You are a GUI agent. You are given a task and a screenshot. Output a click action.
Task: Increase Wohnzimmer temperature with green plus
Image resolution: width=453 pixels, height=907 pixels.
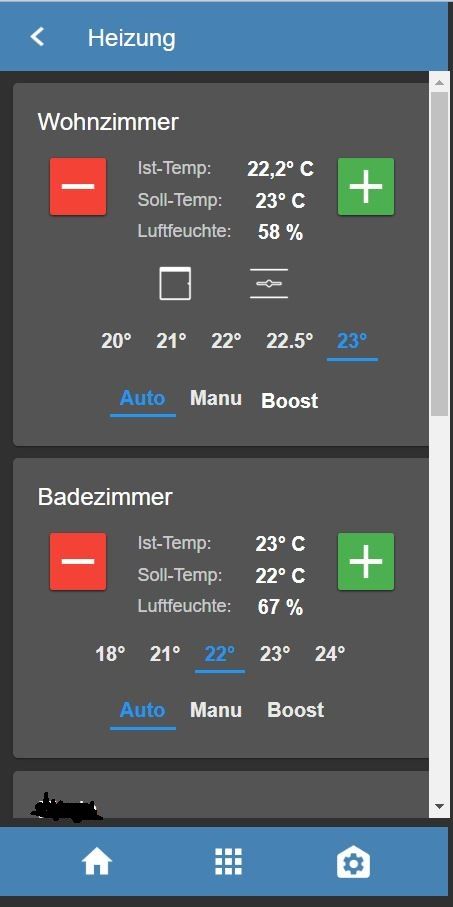[366, 186]
